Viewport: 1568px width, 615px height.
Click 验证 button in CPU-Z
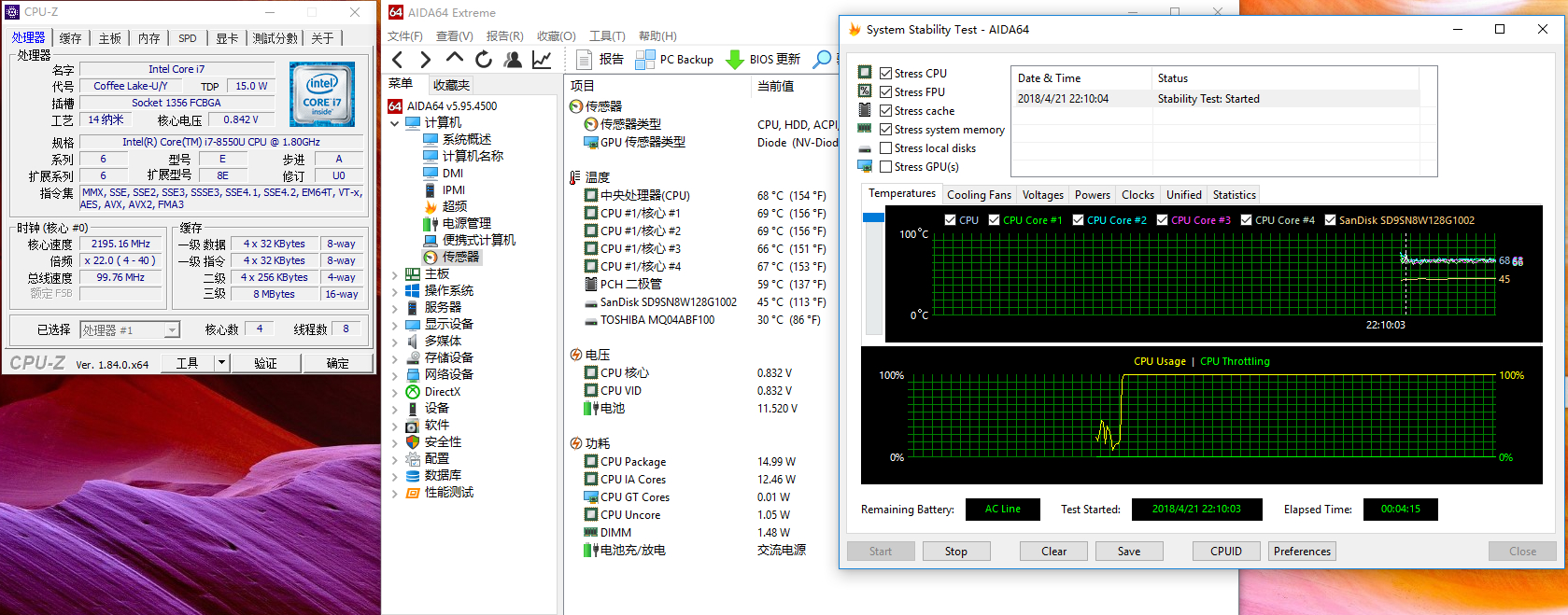[x=265, y=363]
